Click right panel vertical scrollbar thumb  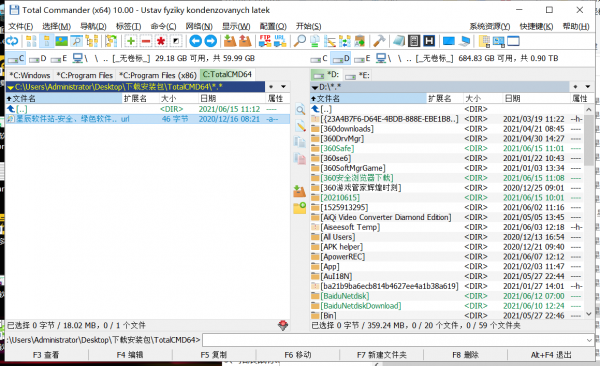(x=589, y=140)
